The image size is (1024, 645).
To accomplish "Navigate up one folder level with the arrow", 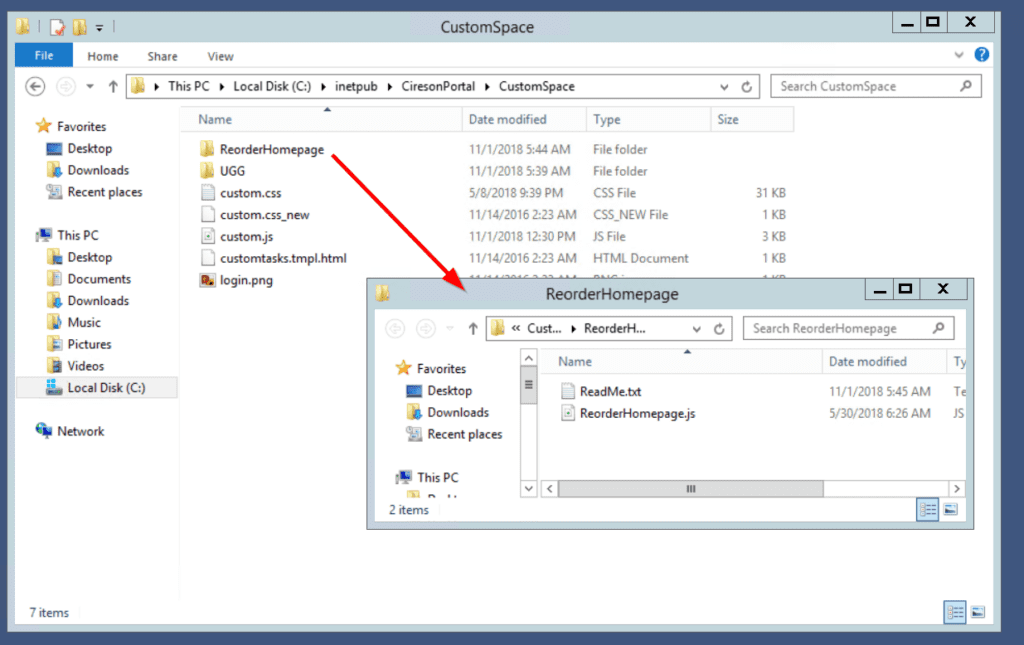I will [x=113, y=86].
